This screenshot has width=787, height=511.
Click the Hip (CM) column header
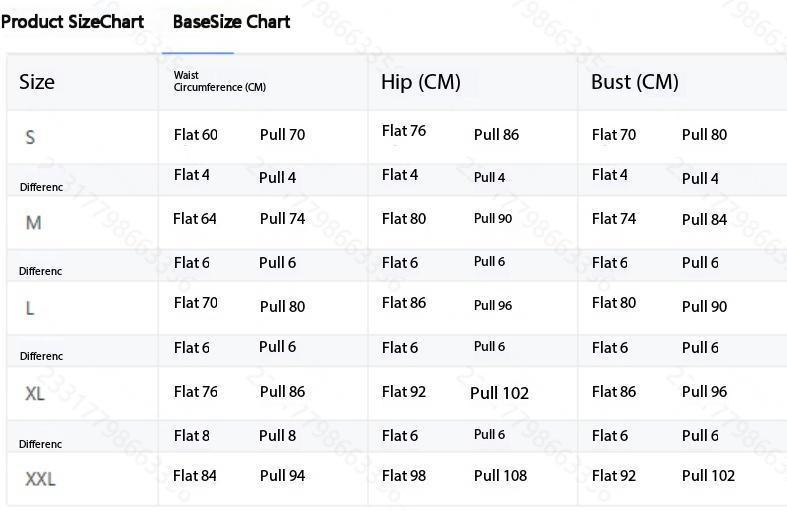pos(420,82)
